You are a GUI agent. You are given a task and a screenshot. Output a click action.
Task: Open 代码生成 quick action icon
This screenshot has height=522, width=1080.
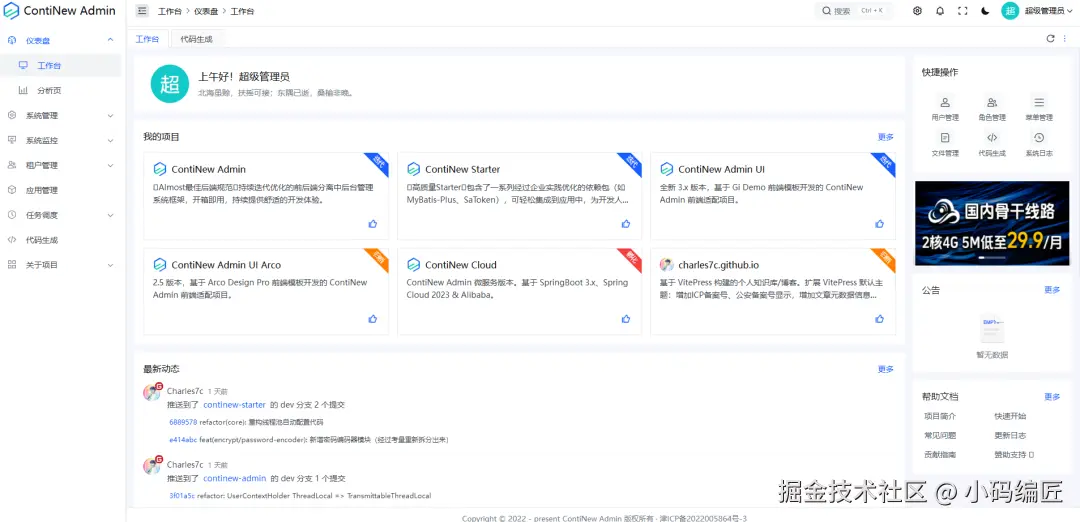point(992,137)
